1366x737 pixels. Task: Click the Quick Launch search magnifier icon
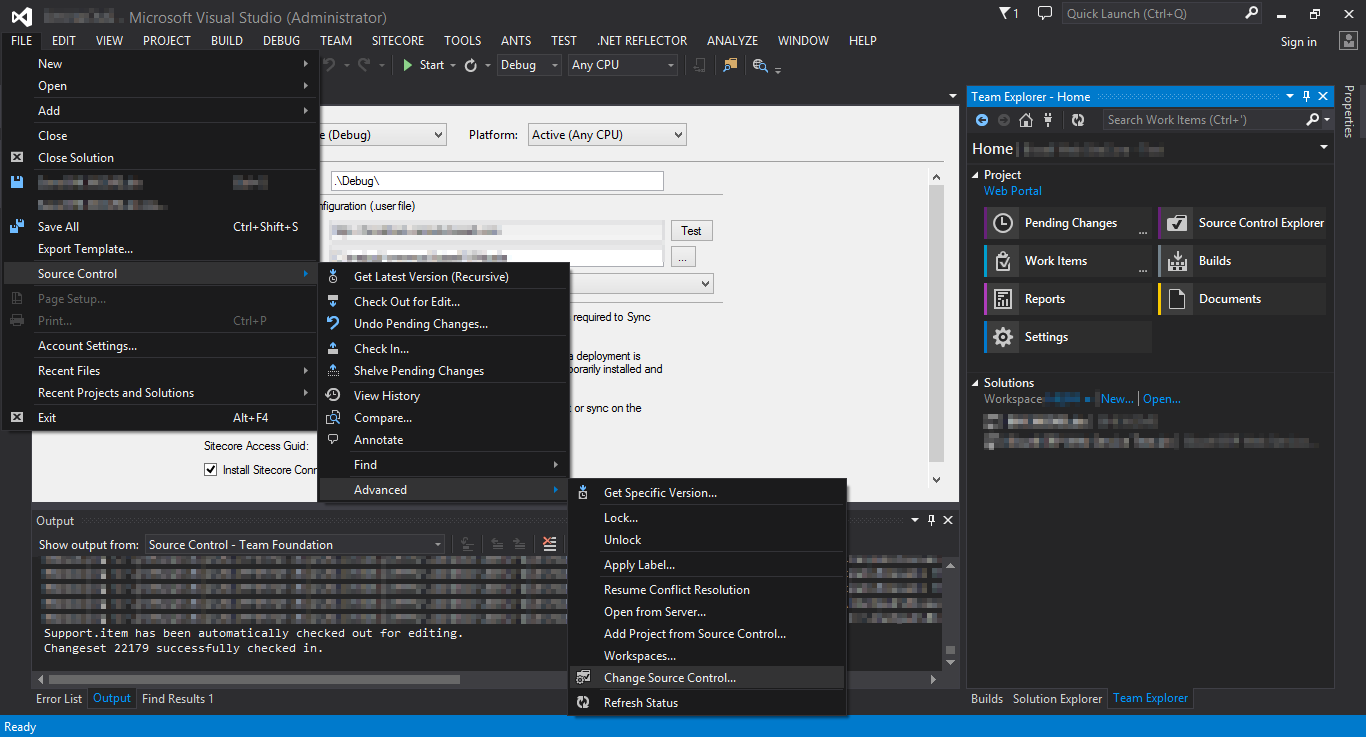[1252, 13]
